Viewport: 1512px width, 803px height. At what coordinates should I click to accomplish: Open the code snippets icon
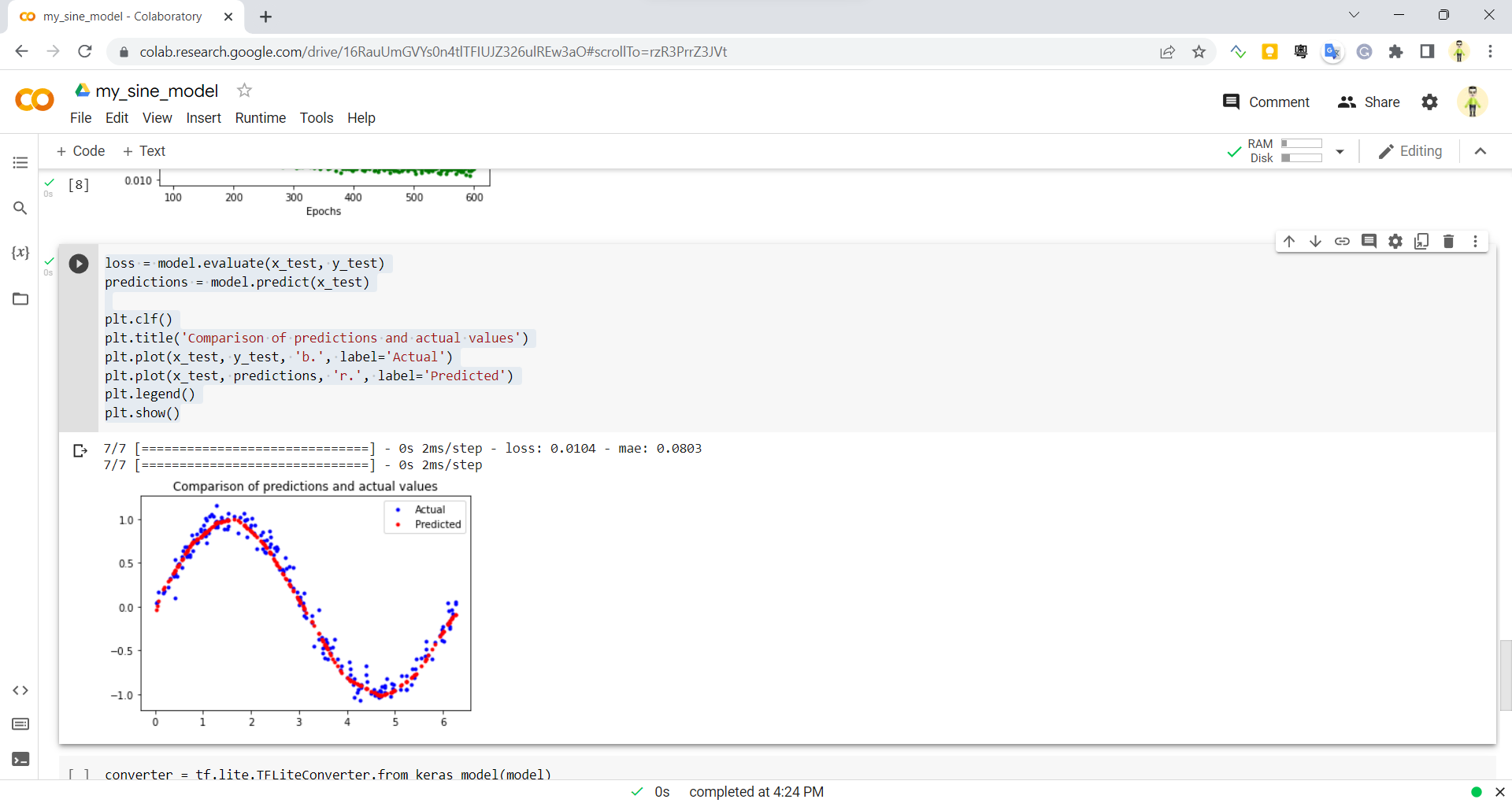point(20,690)
